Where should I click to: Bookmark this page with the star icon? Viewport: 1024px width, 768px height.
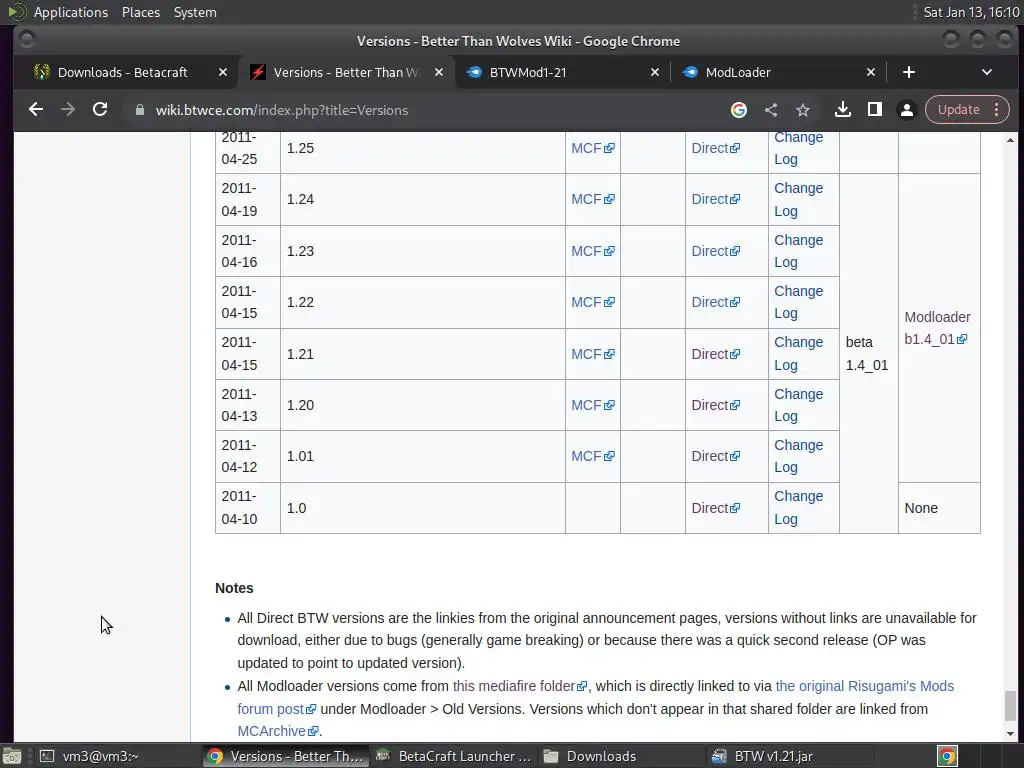(803, 110)
